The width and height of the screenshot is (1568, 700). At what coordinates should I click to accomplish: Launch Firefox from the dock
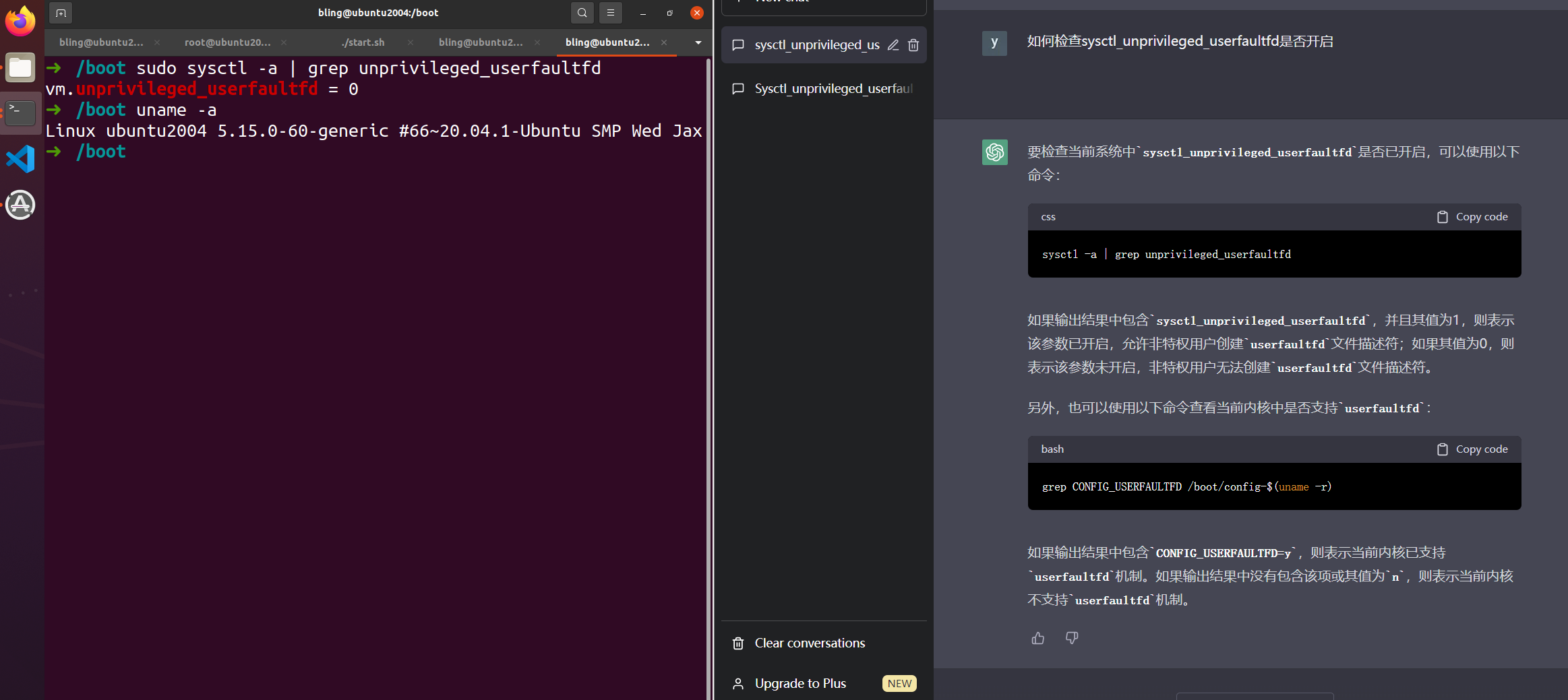[20, 20]
